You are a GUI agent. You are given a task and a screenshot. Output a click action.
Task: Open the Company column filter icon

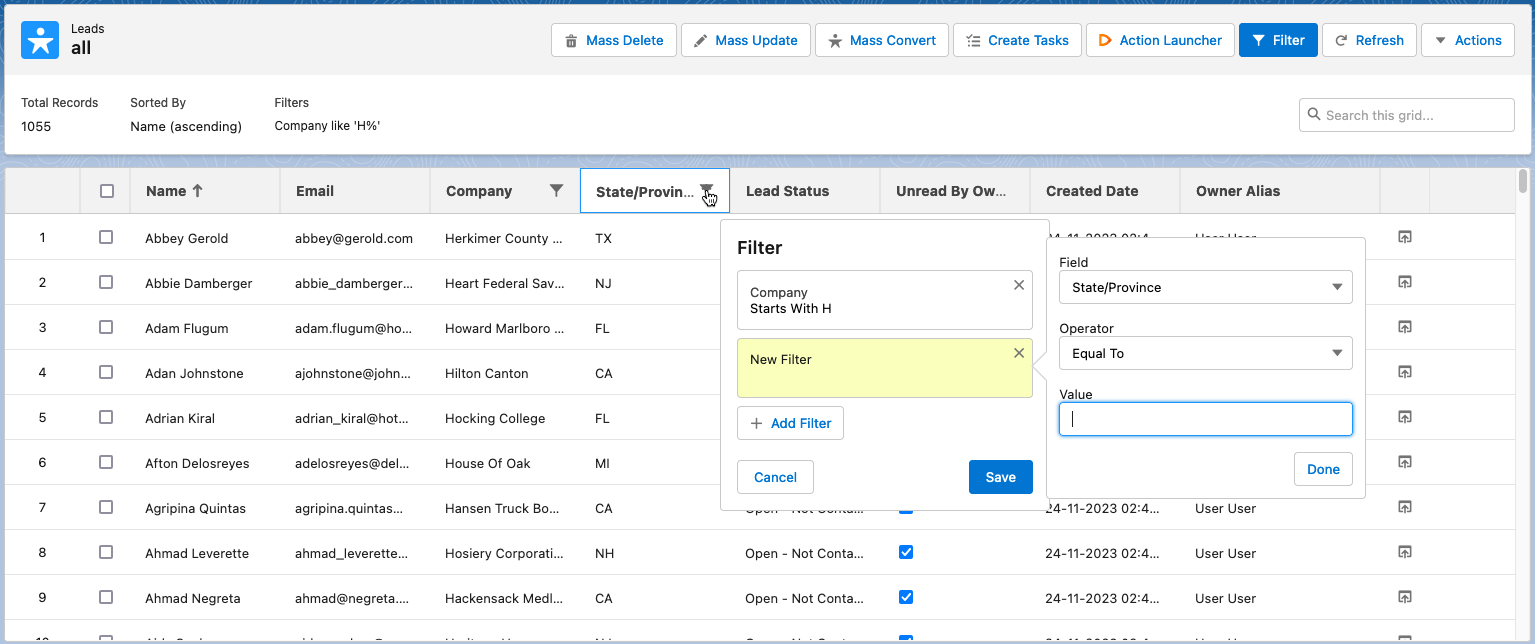tap(557, 190)
